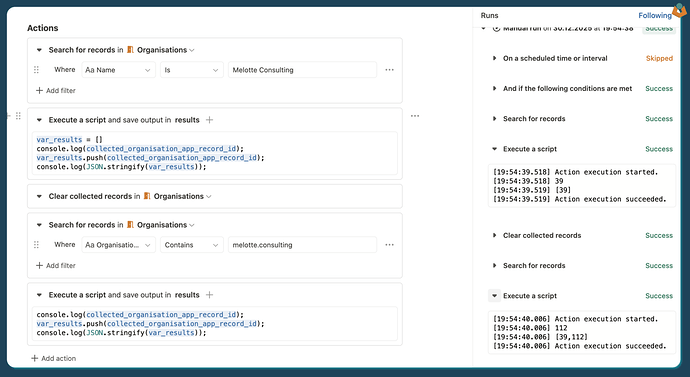Add filter to first search action
This screenshot has height=377, width=690.
coord(55,91)
